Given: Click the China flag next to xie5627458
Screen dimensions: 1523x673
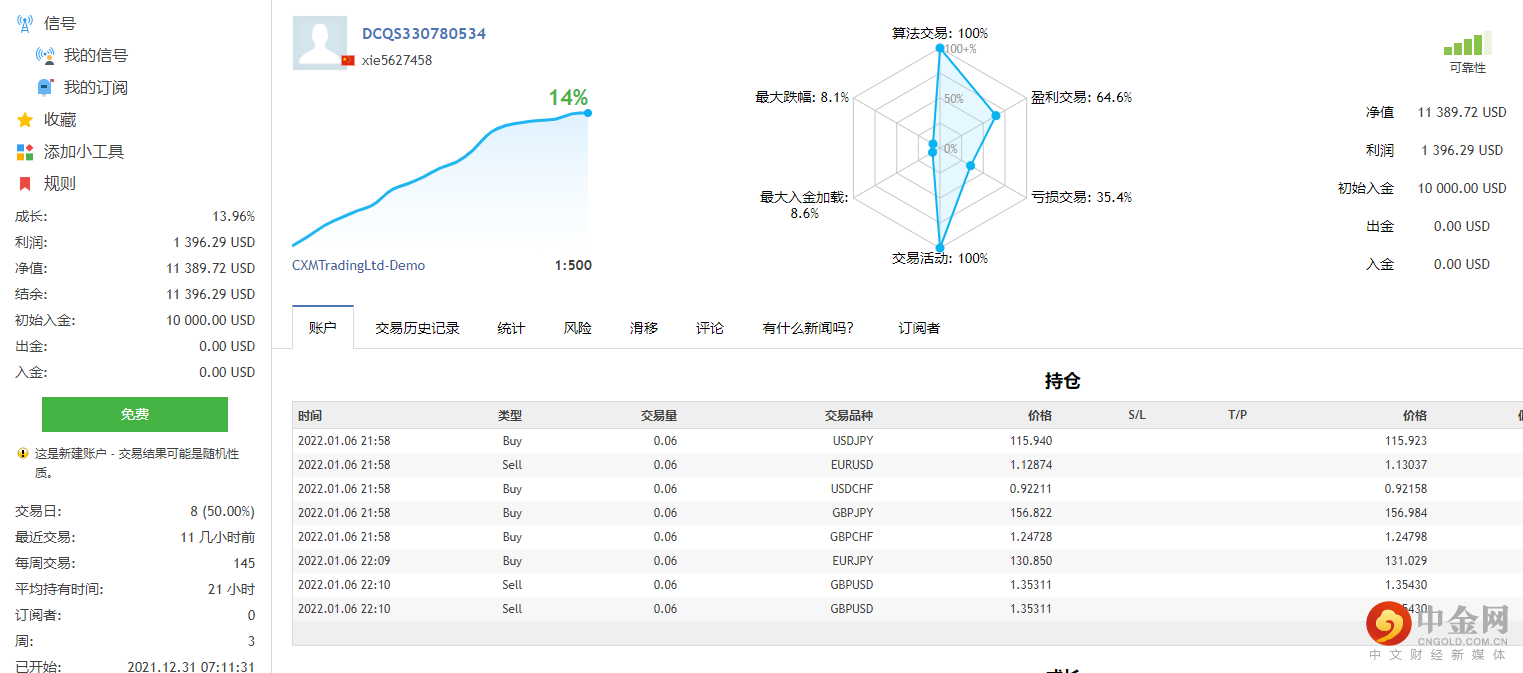Looking at the screenshot, I should 348,58.
